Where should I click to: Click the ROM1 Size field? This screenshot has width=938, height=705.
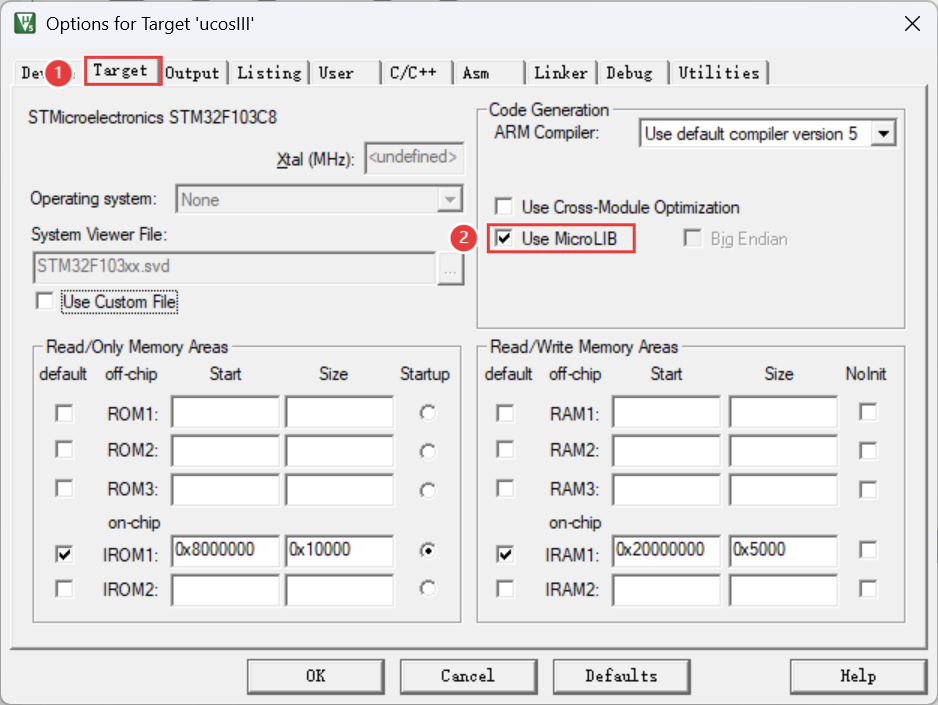(x=339, y=412)
